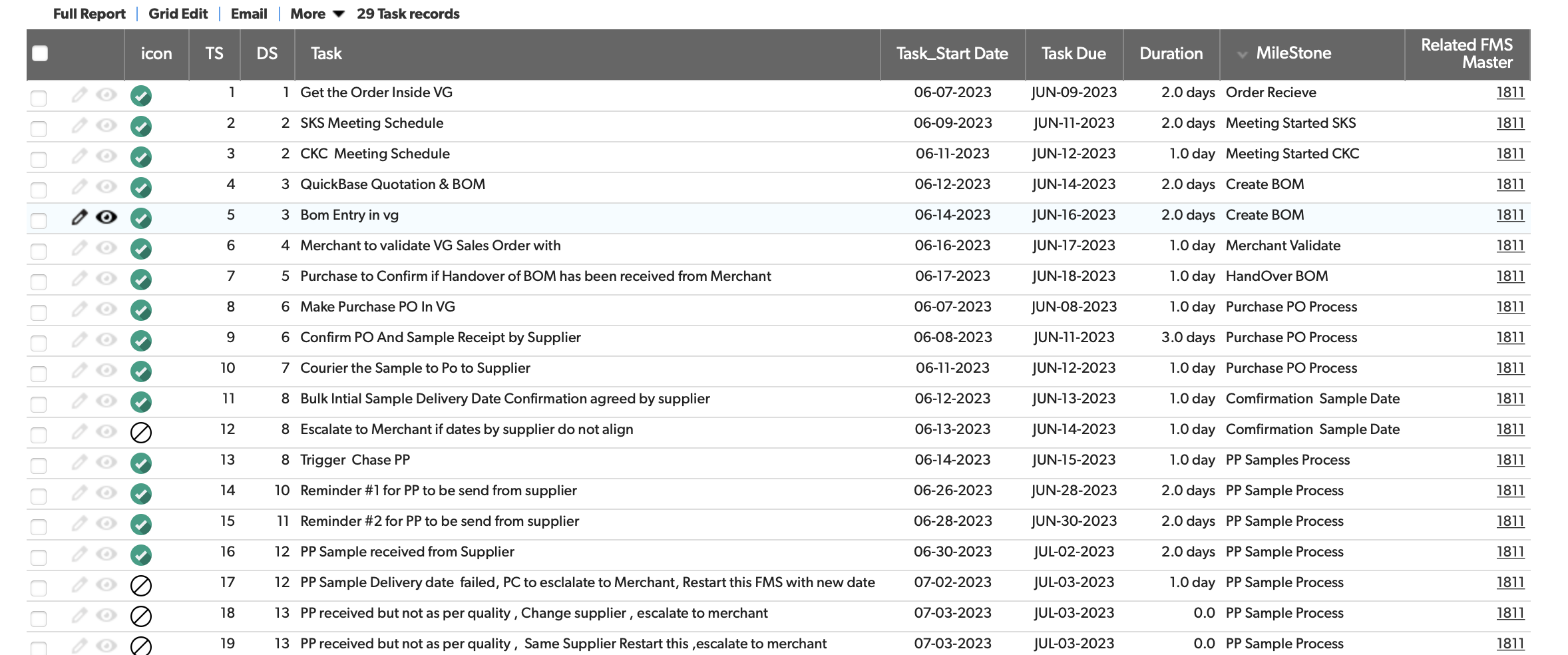Select checkbox for Trigger Chase PP row

(x=39, y=465)
